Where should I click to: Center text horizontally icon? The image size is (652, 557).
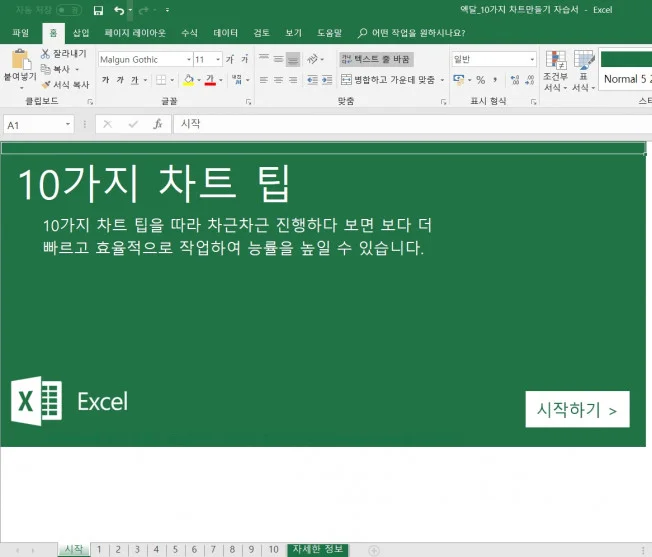278,80
